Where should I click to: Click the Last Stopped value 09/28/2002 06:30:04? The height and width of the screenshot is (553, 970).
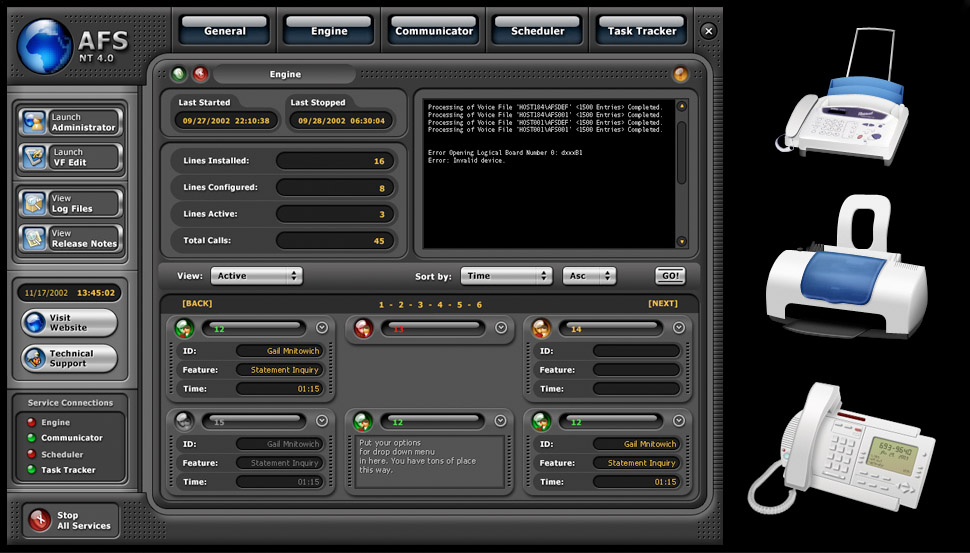point(341,121)
